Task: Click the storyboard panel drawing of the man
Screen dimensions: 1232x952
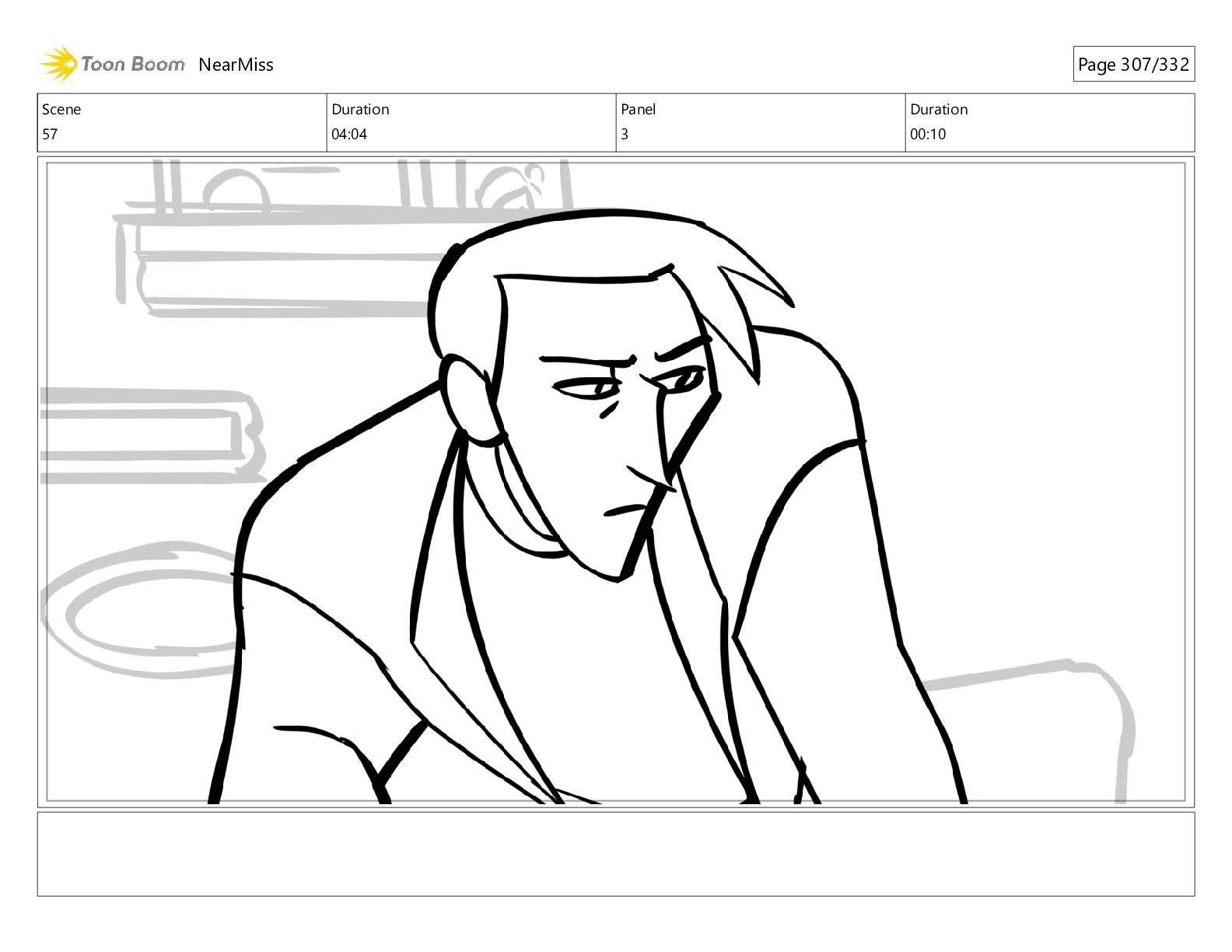Action: (x=616, y=481)
